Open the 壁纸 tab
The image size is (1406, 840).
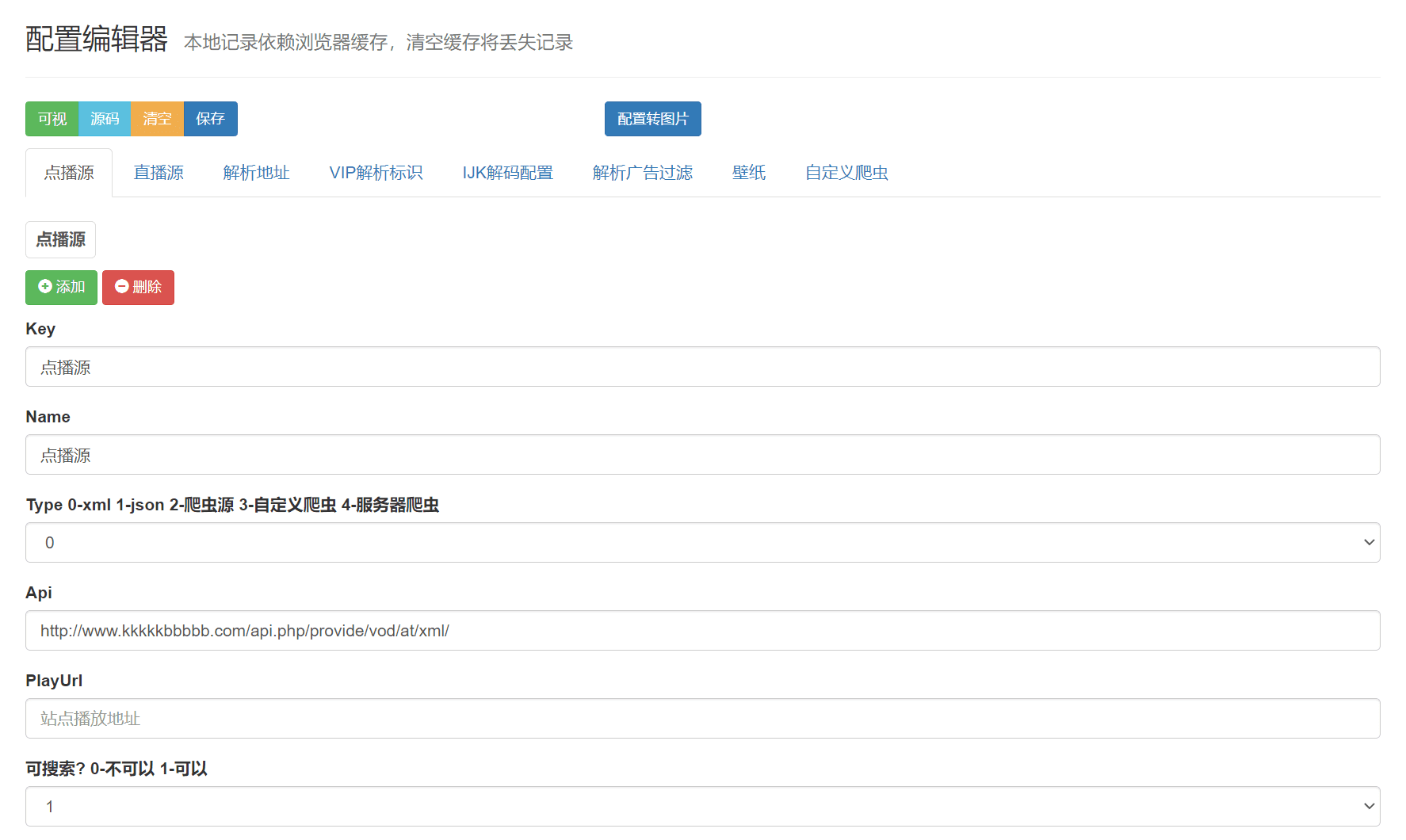[748, 172]
